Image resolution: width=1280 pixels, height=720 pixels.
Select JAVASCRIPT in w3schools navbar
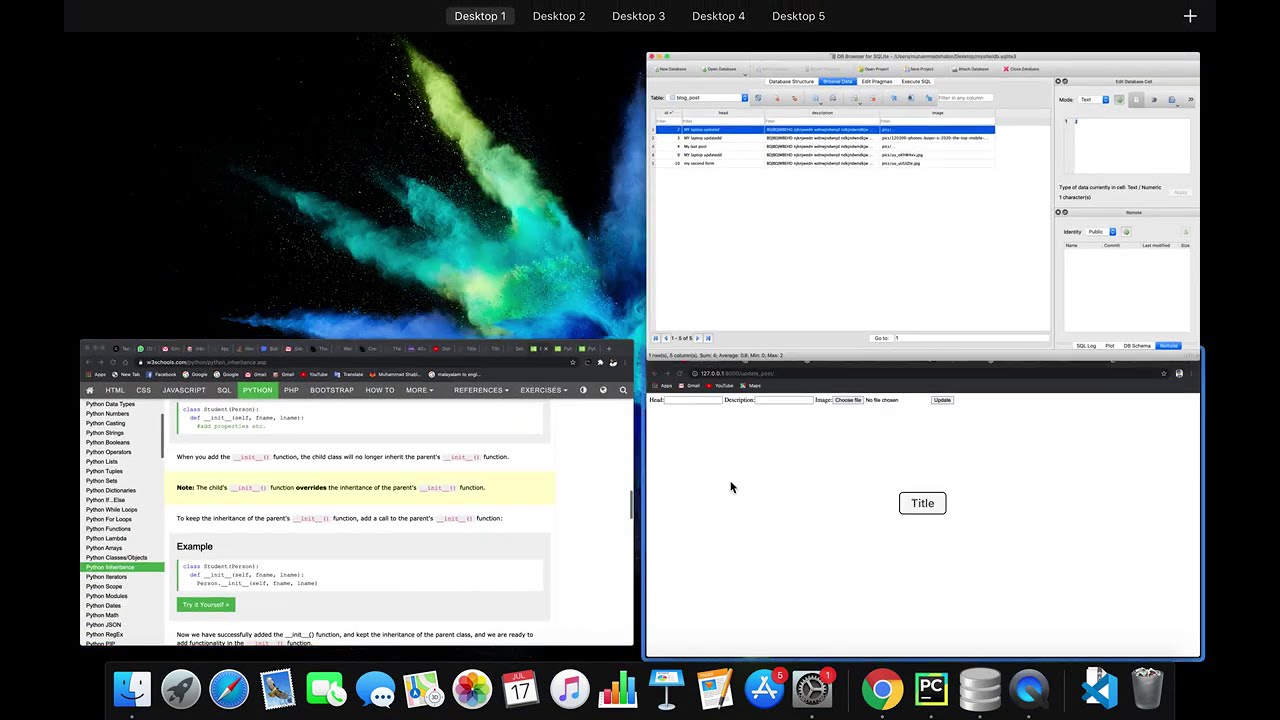point(184,390)
